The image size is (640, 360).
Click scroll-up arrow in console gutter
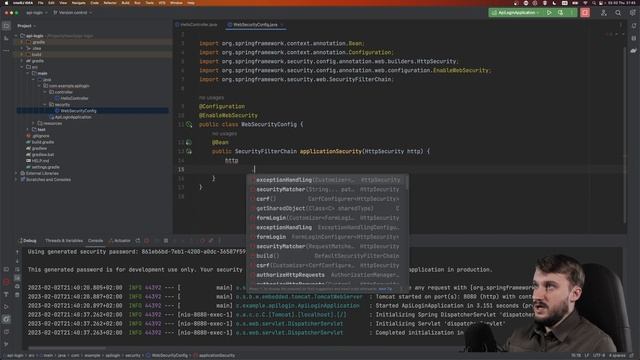click(17, 252)
